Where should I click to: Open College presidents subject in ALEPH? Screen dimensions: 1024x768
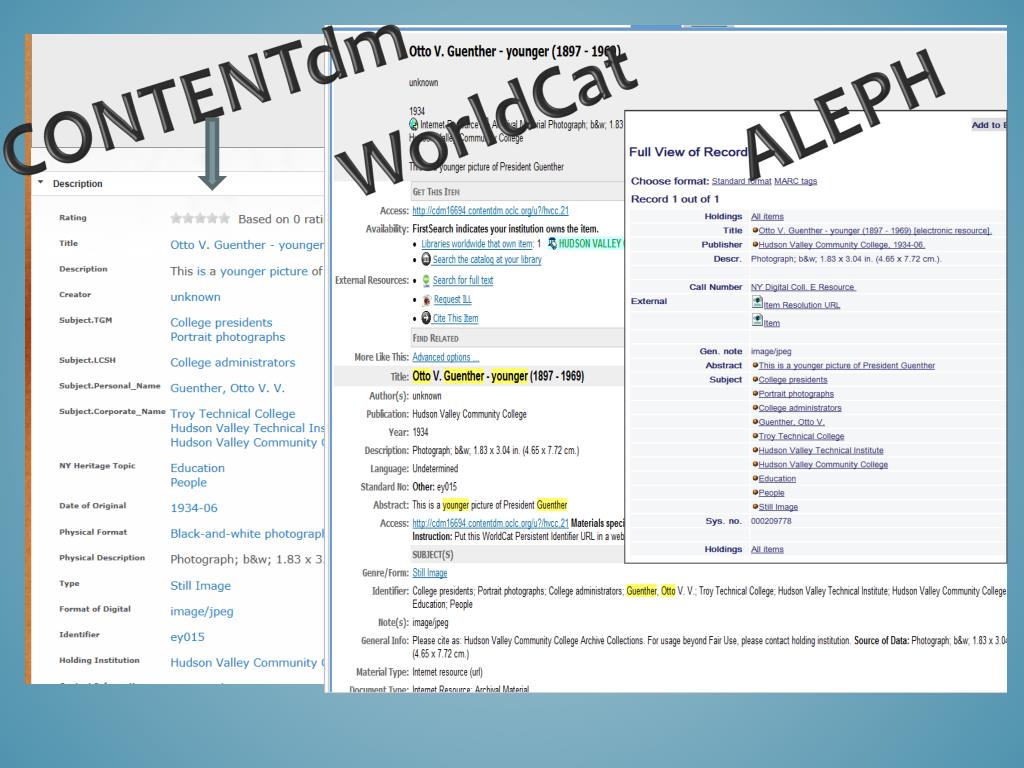tap(793, 379)
